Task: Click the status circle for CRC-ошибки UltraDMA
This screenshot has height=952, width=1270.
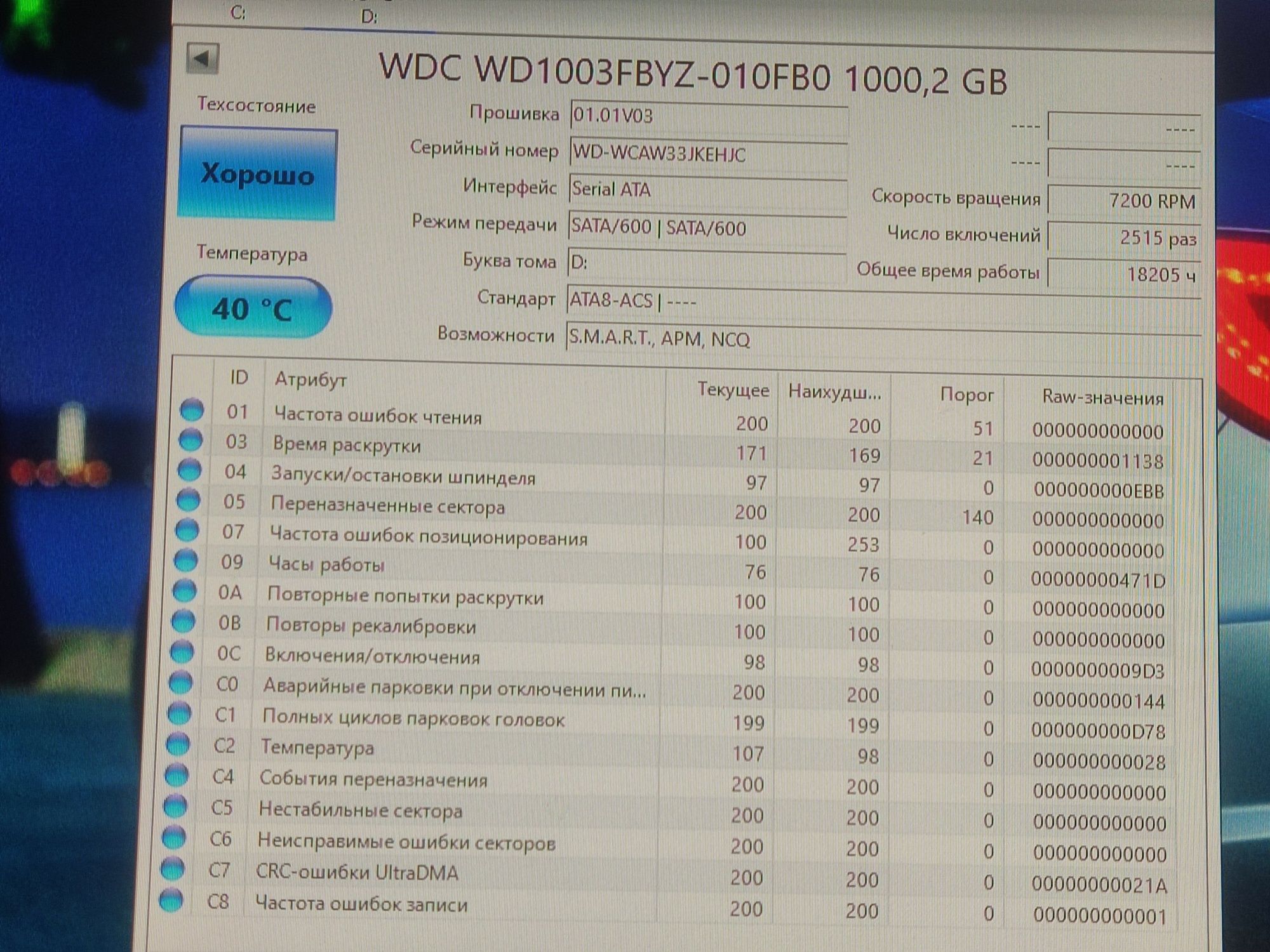Action: click(173, 868)
